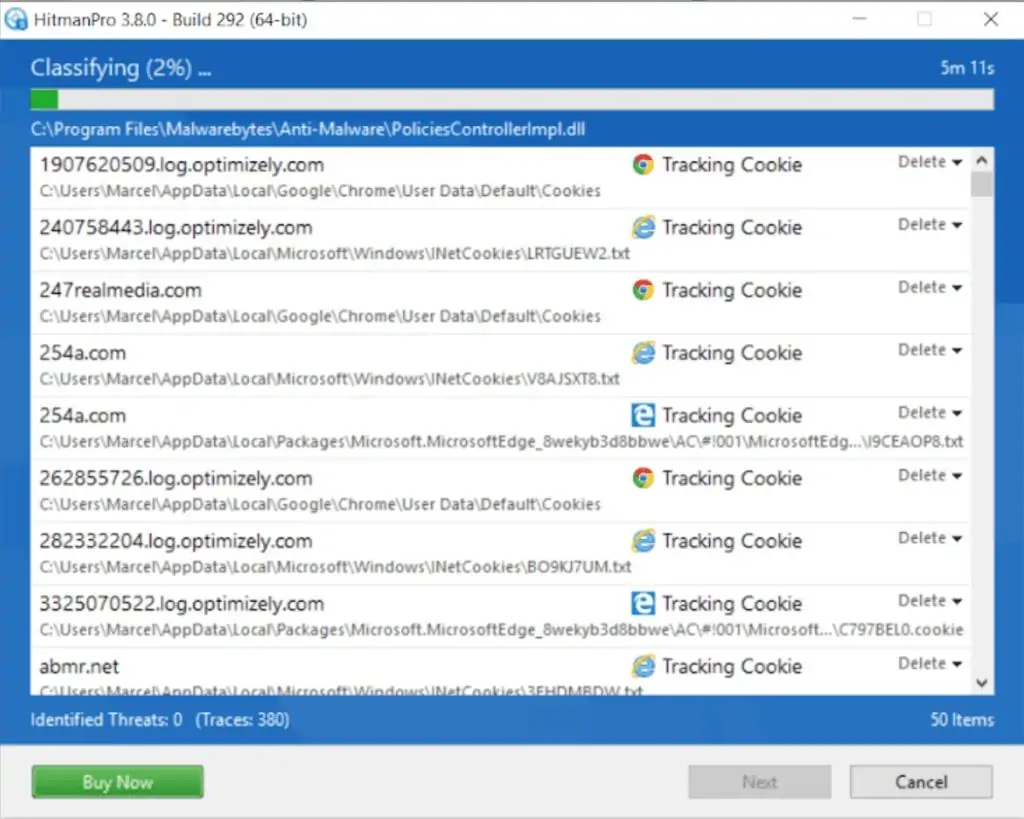Image resolution: width=1024 pixels, height=819 pixels.
Task: Minimize the HitmanPro window
Action: pyautogui.click(x=859, y=19)
